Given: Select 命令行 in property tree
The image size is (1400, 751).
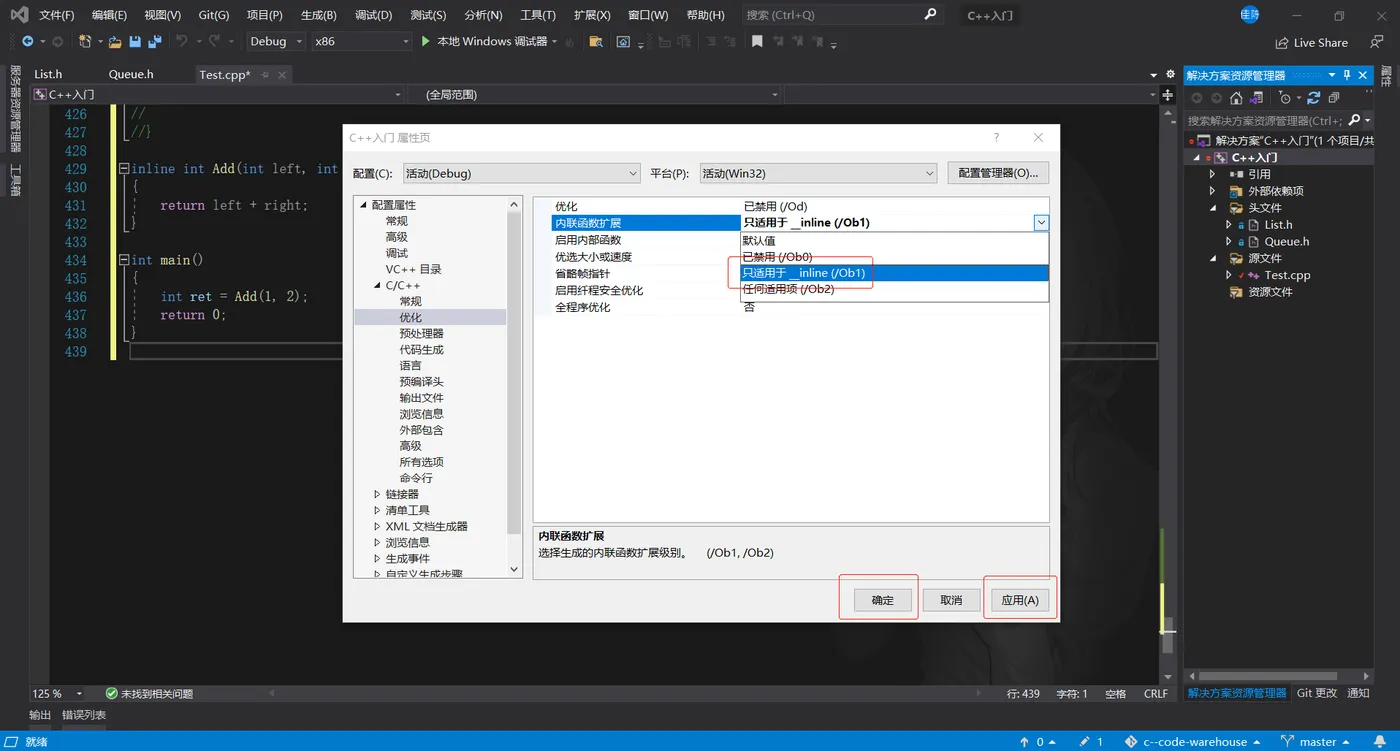Looking at the screenshot, I should (x=416, y=478).
